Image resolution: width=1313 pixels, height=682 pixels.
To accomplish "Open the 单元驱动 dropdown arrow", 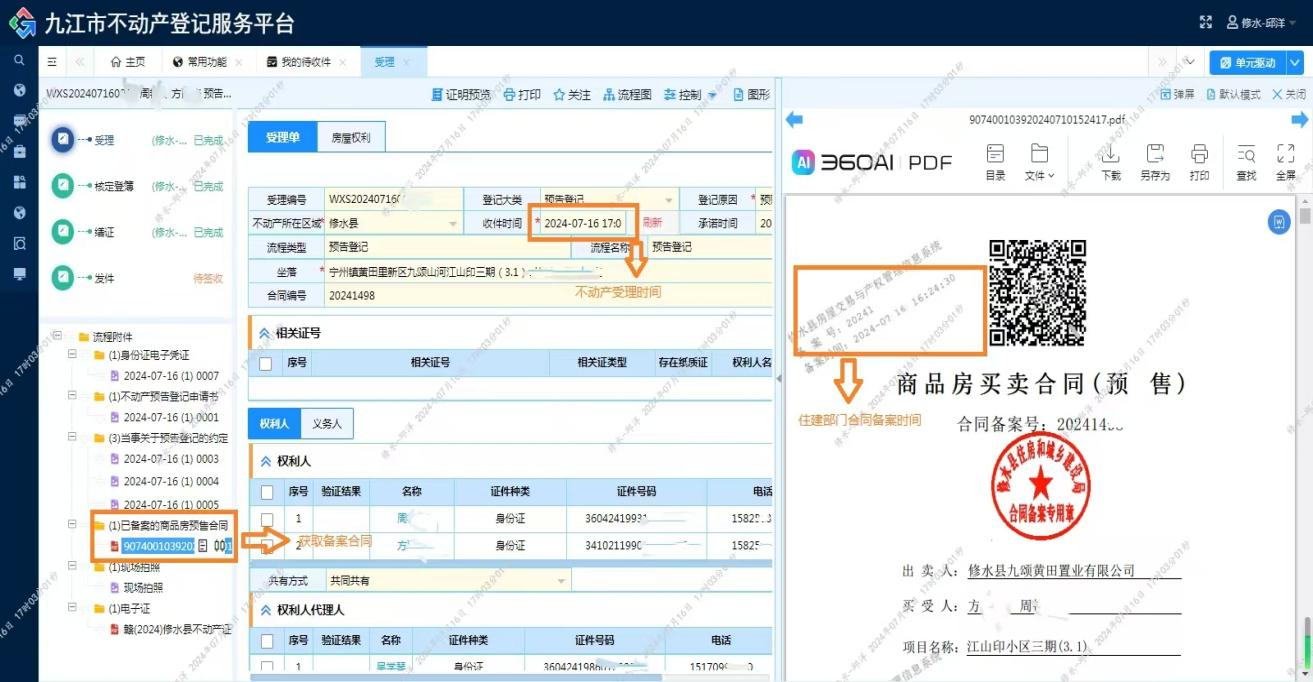I will (1295, 62).
